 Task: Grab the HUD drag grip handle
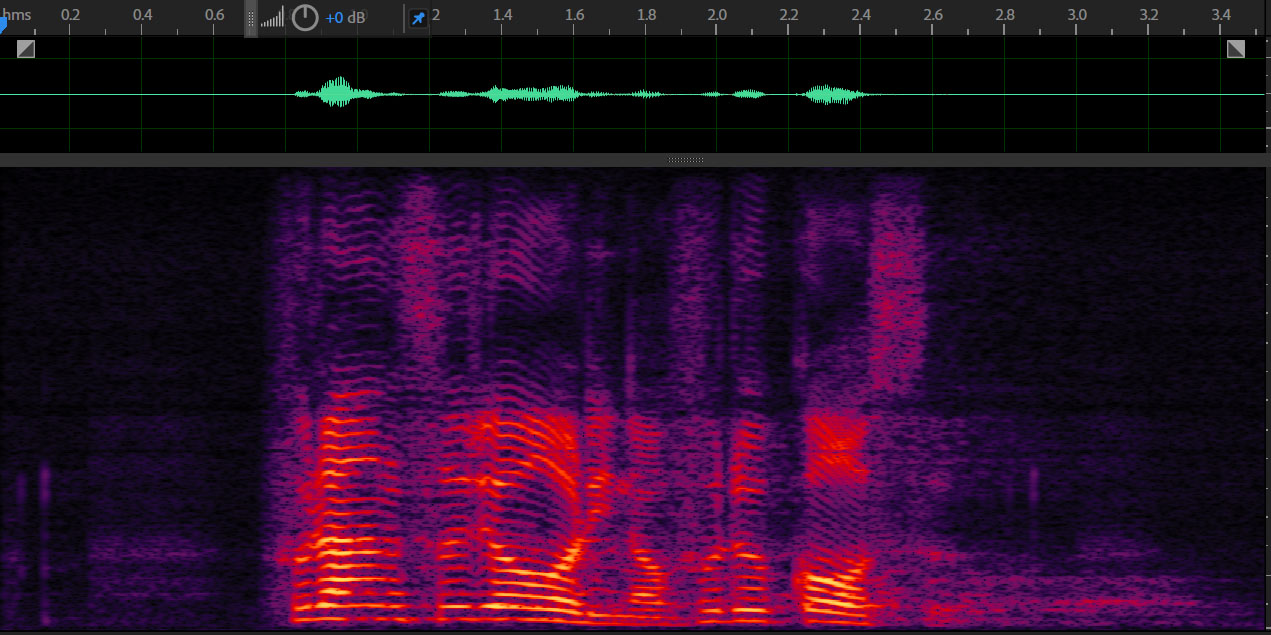[x=251, y=18]
